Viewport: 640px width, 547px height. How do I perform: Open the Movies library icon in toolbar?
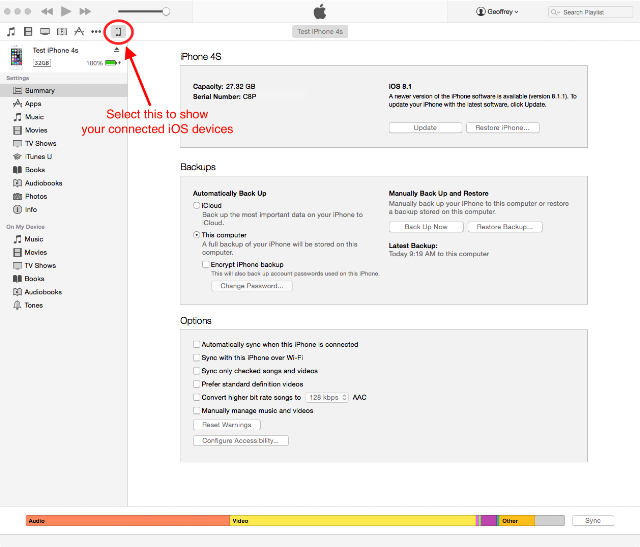[28, 31]
